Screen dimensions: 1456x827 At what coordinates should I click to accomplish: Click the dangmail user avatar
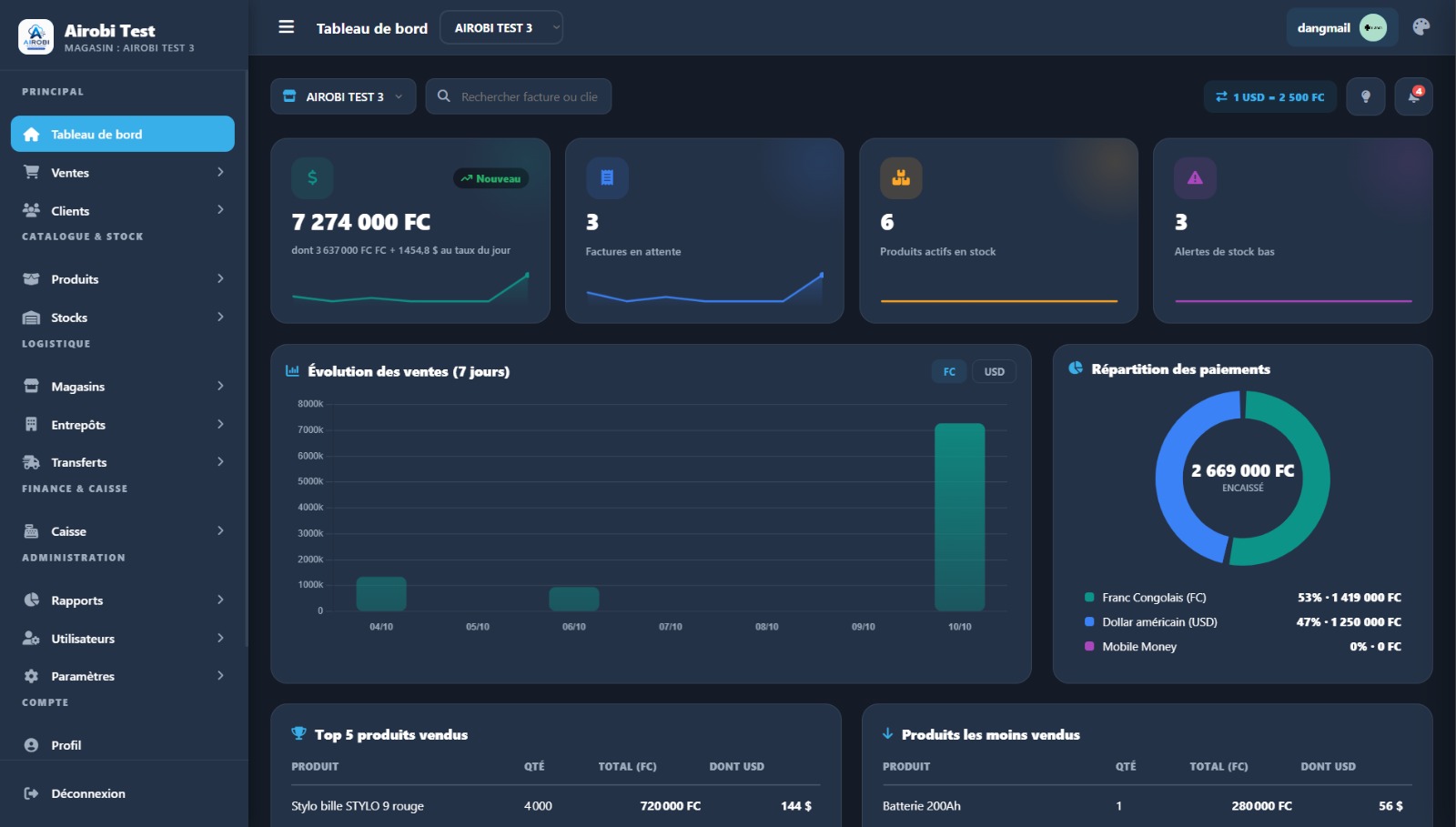pos(1372,27)
